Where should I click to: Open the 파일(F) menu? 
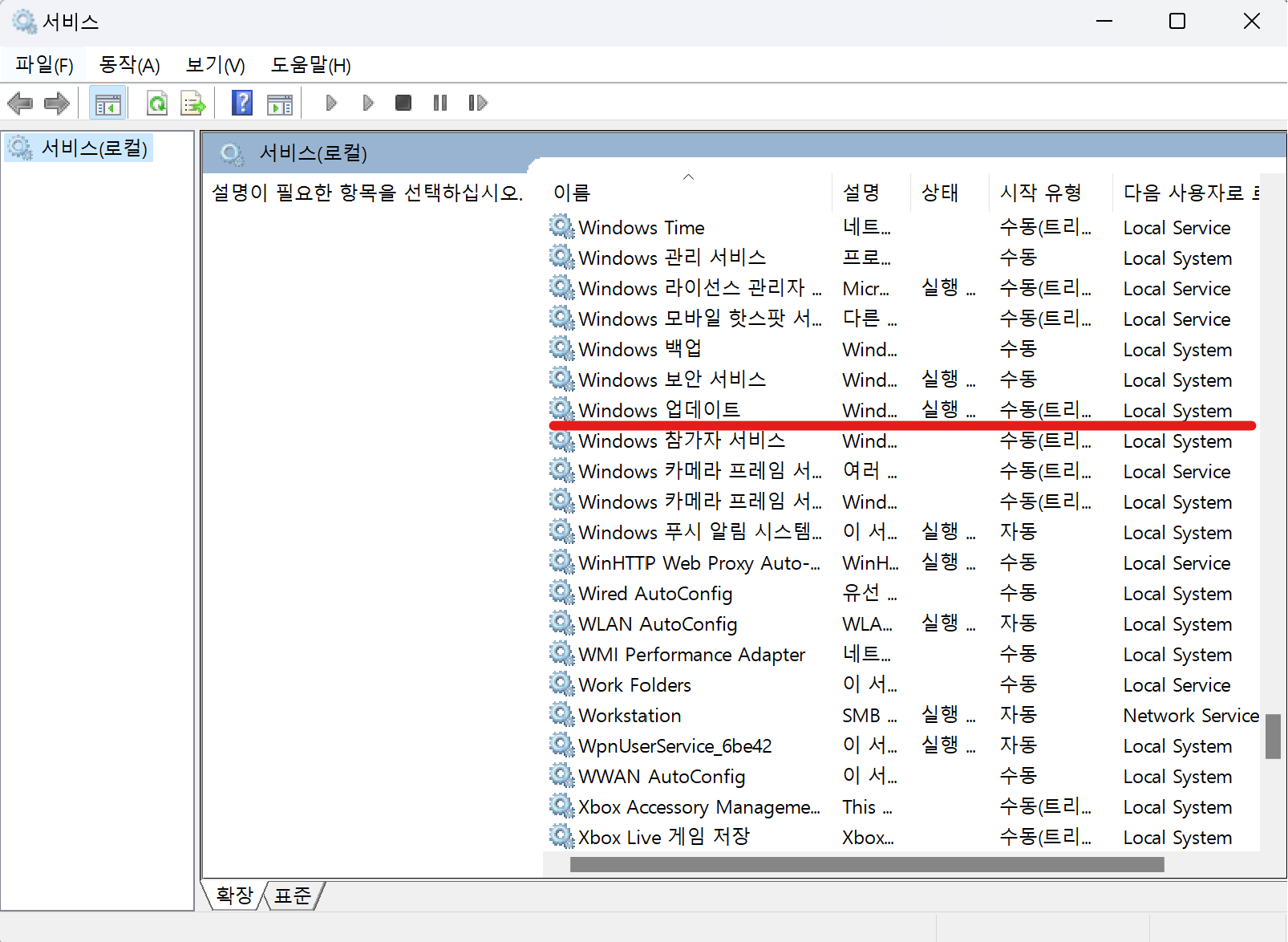click(45, 65)
